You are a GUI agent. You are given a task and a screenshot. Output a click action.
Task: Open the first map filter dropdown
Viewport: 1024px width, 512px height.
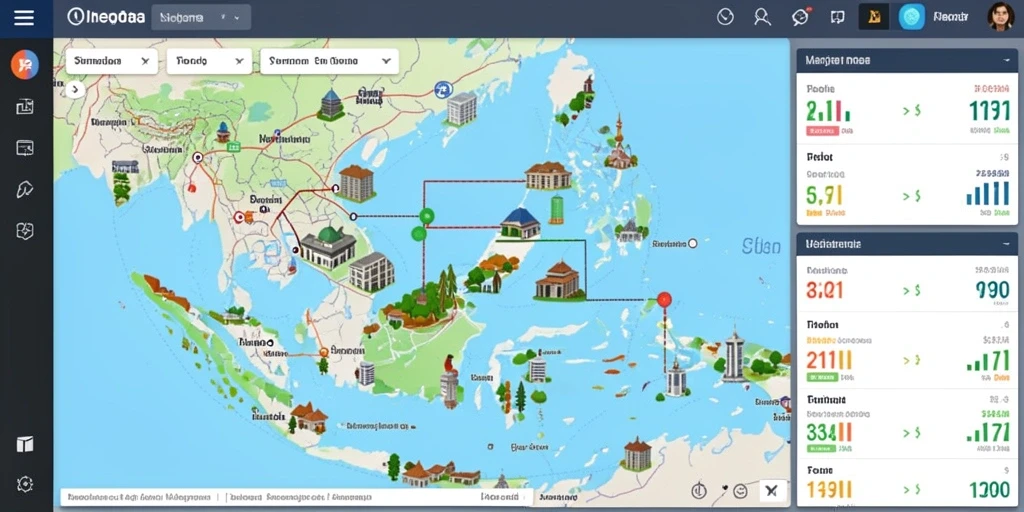tap(112, 61)
